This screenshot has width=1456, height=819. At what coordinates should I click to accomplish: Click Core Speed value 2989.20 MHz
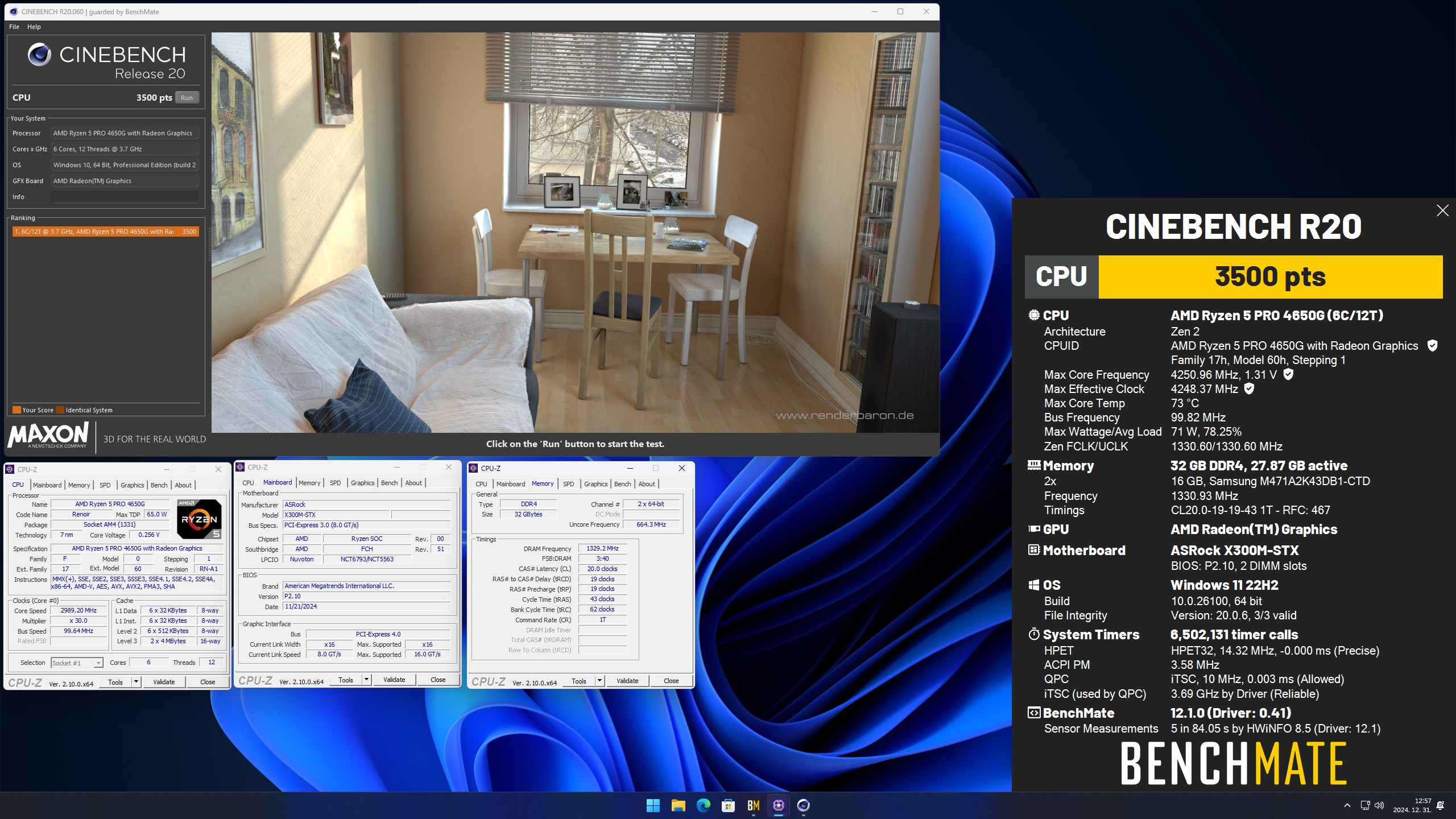coord(78,610)
